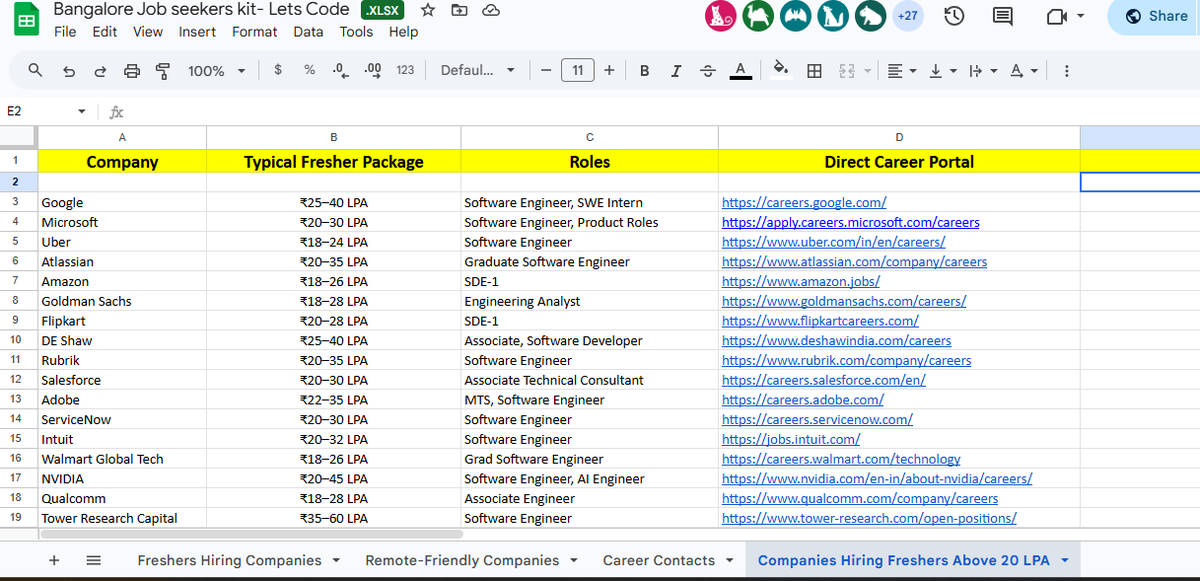This screenshot has width=1200, height=581.
Task: Toggle italic formatting
Action: click(676, 70)
